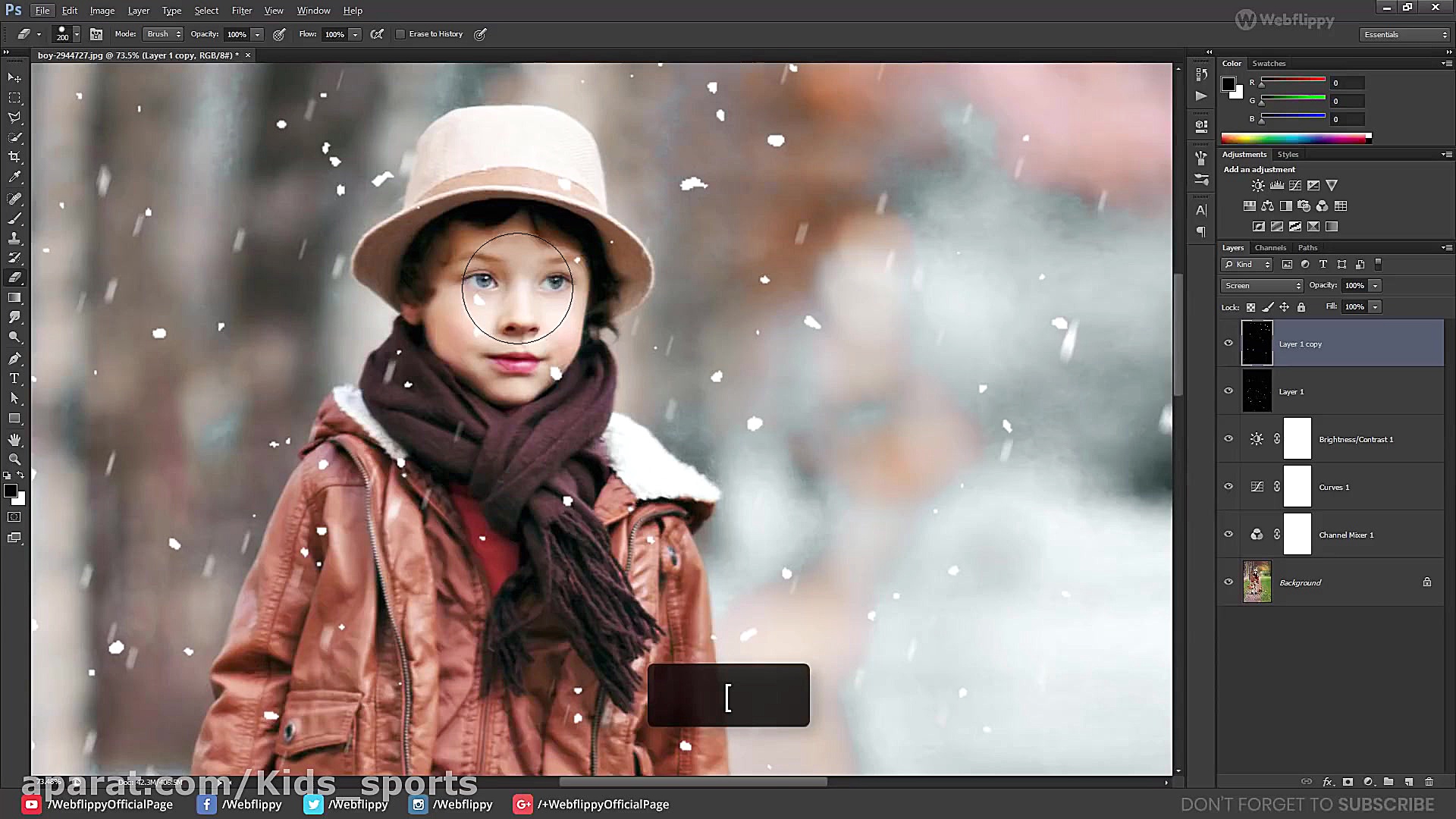Open the Filter menu

tap(241, 11)
